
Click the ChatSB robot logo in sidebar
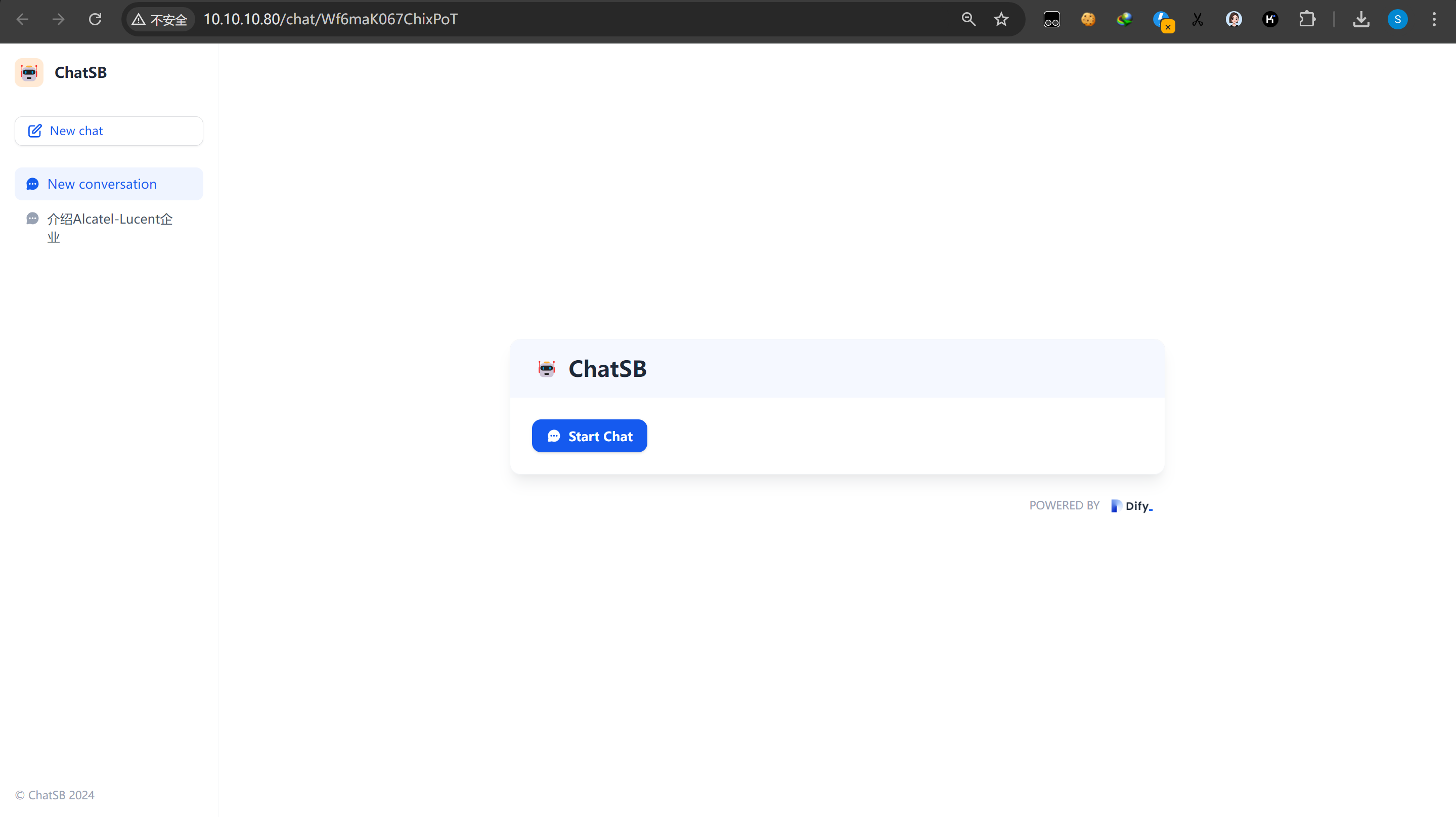(x=29, y=72)
